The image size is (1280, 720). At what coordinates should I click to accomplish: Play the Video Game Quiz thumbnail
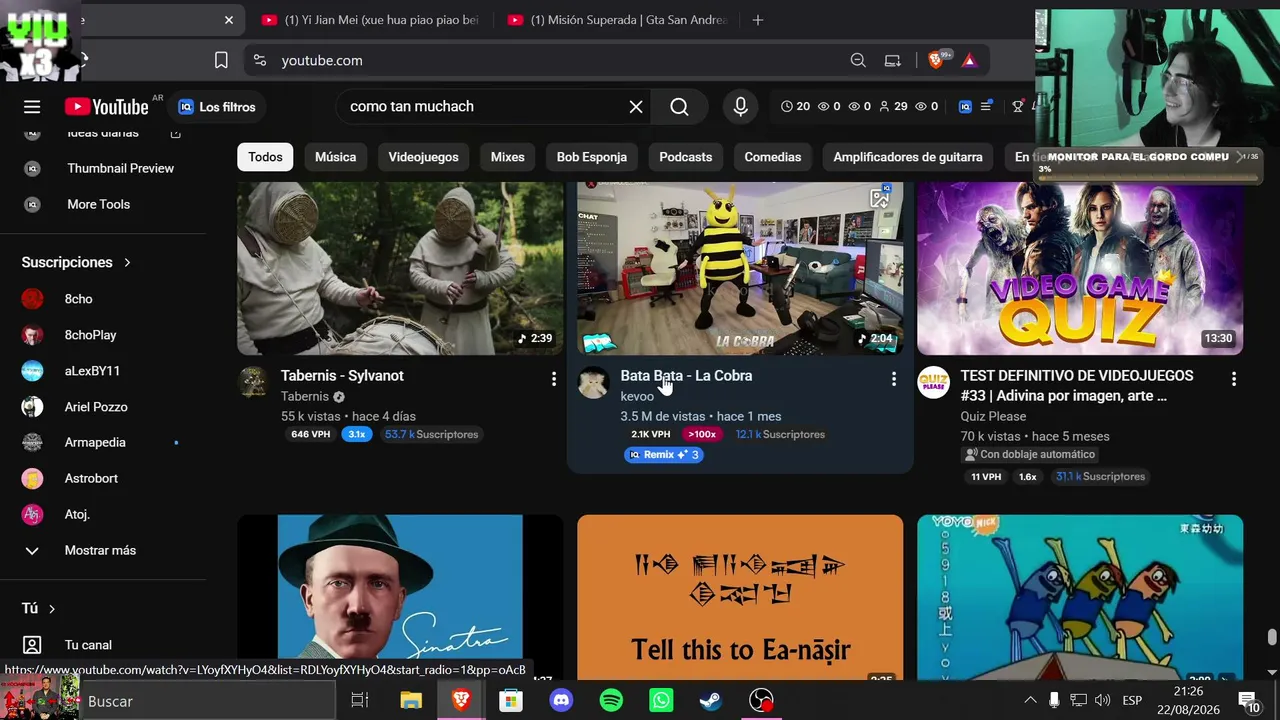point(1080,268)
